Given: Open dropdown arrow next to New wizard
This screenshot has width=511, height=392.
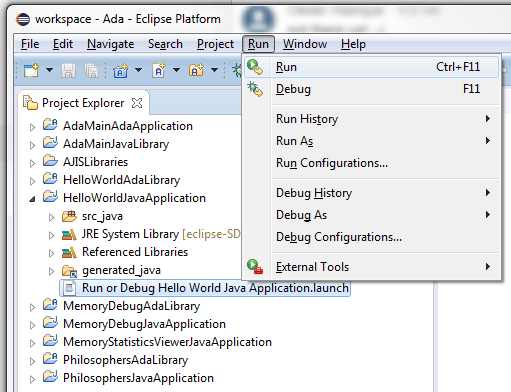Looking at the screenshot, I should tap(49, 70).
